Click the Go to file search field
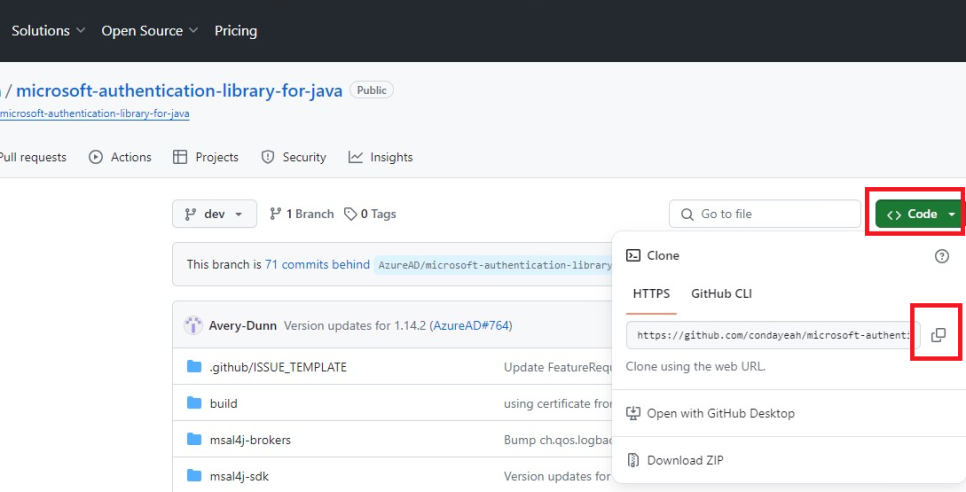The image size is (966, 492). (x=765, y=214)
